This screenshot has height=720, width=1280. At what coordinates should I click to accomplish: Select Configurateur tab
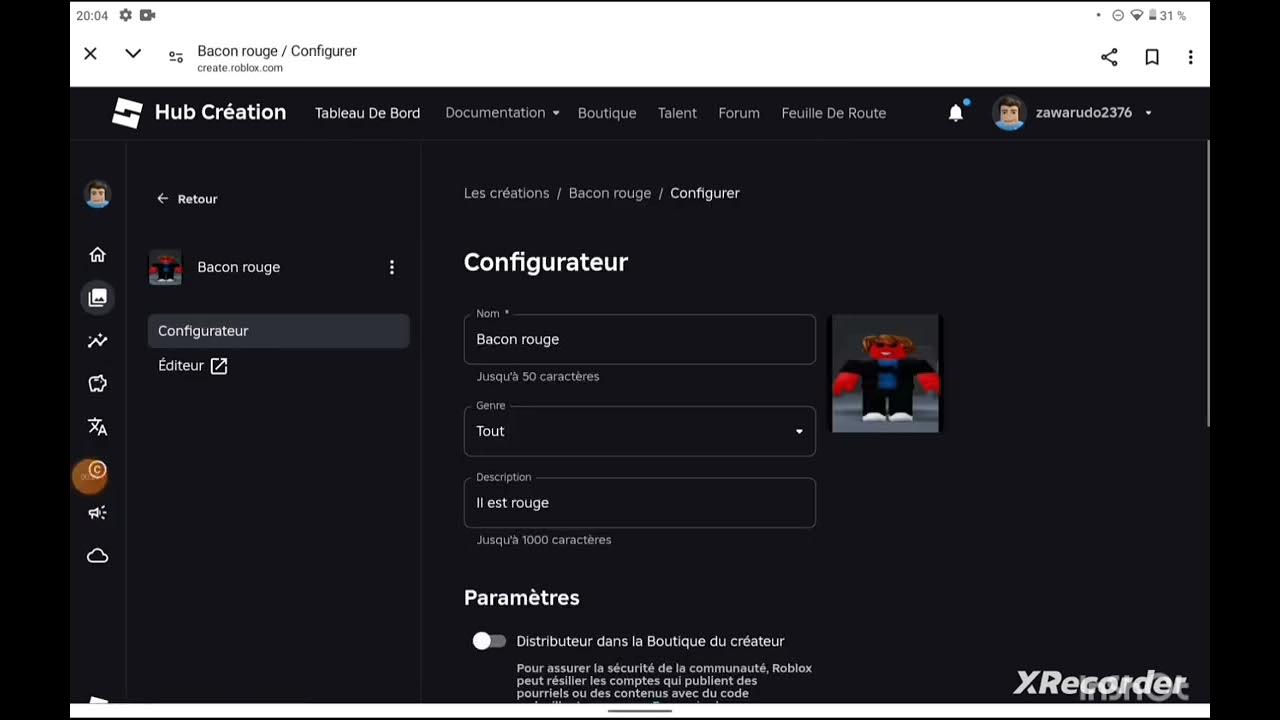coord(278,331)
